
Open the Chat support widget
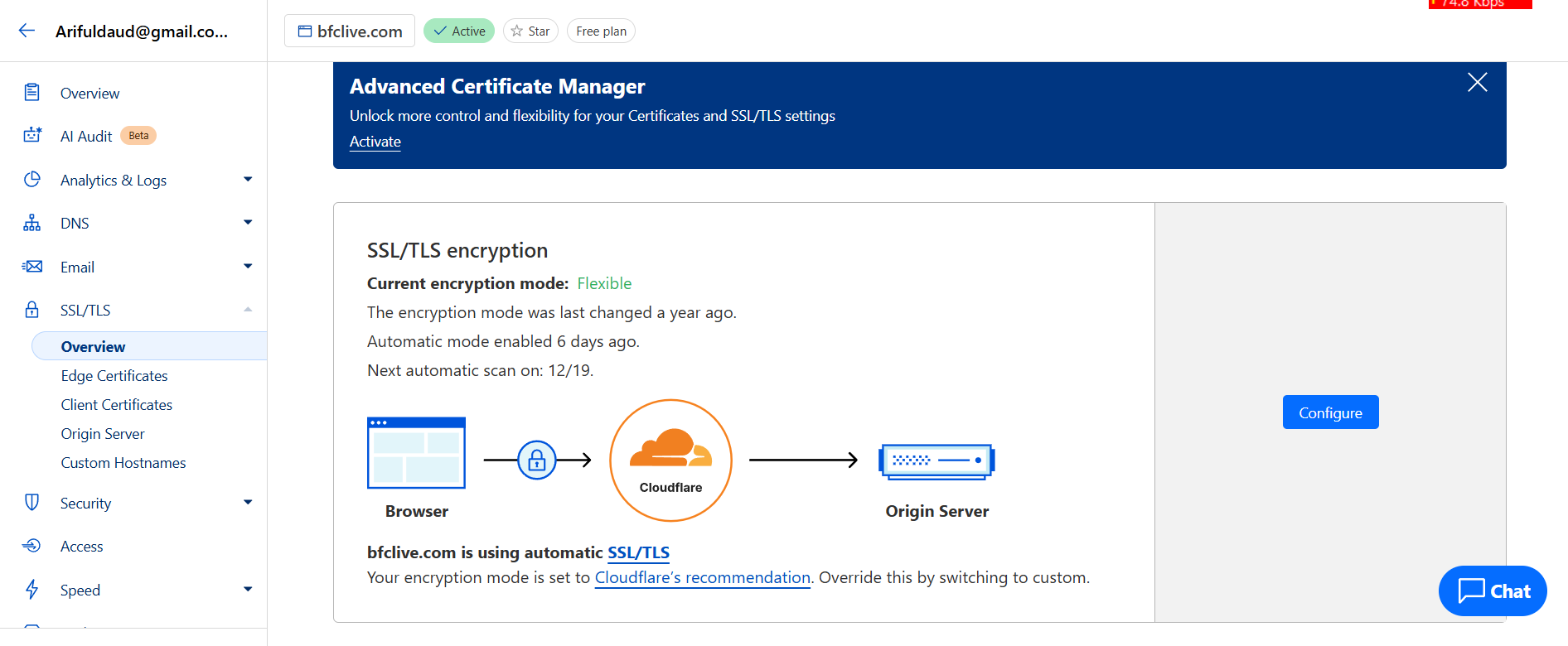click(1493, 591)
